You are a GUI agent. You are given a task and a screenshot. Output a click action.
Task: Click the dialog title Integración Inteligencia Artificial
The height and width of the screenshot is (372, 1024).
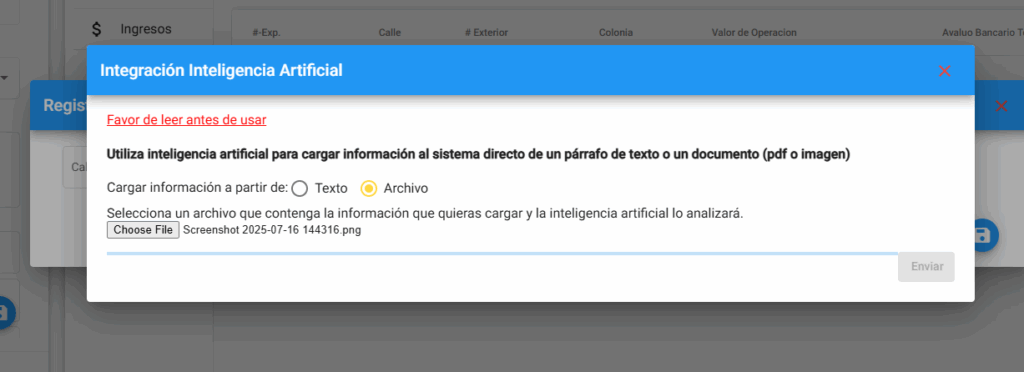221,70
